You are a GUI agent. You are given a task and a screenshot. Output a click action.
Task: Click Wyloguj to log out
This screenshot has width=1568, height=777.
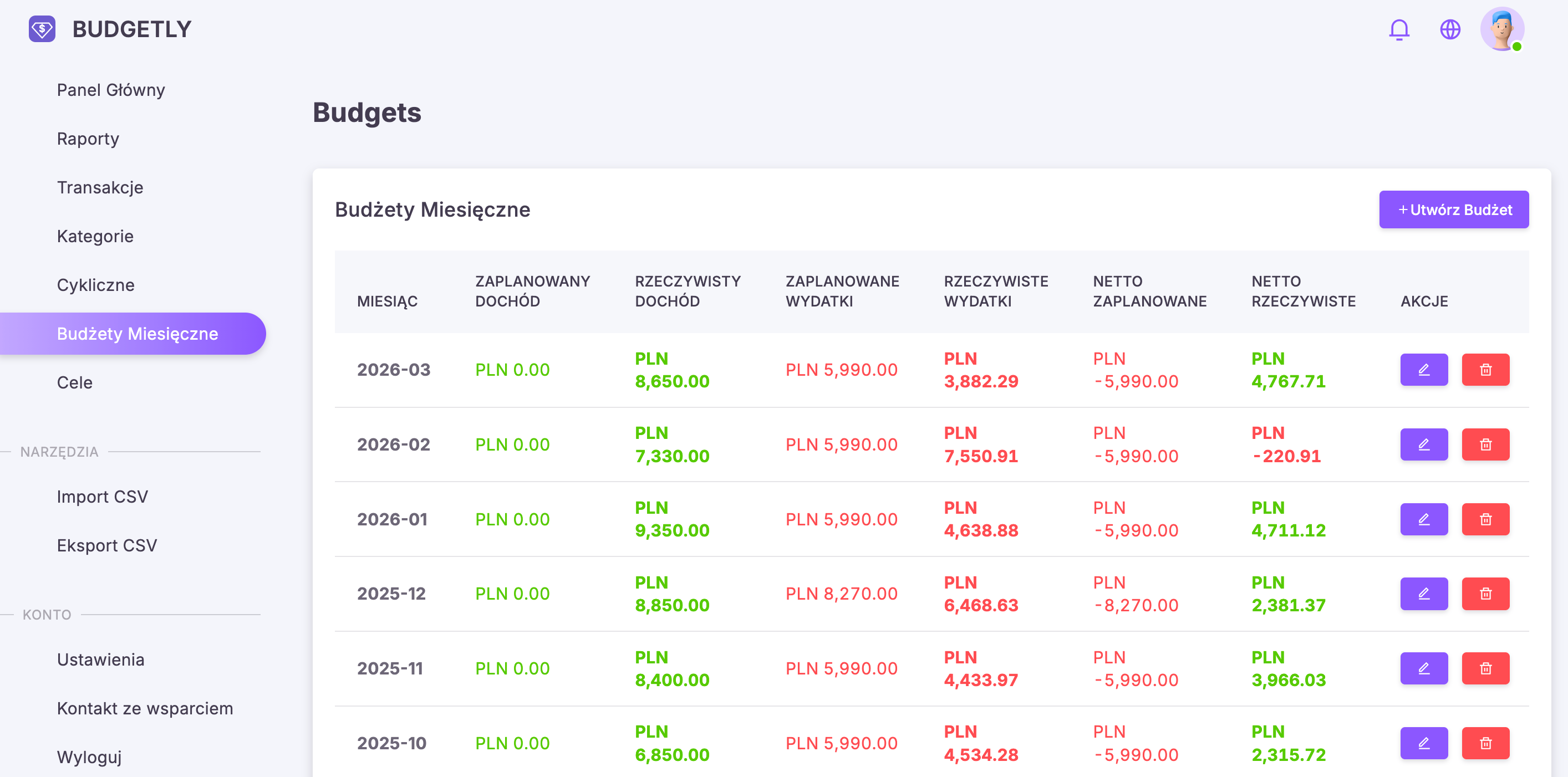pos(89,757)
